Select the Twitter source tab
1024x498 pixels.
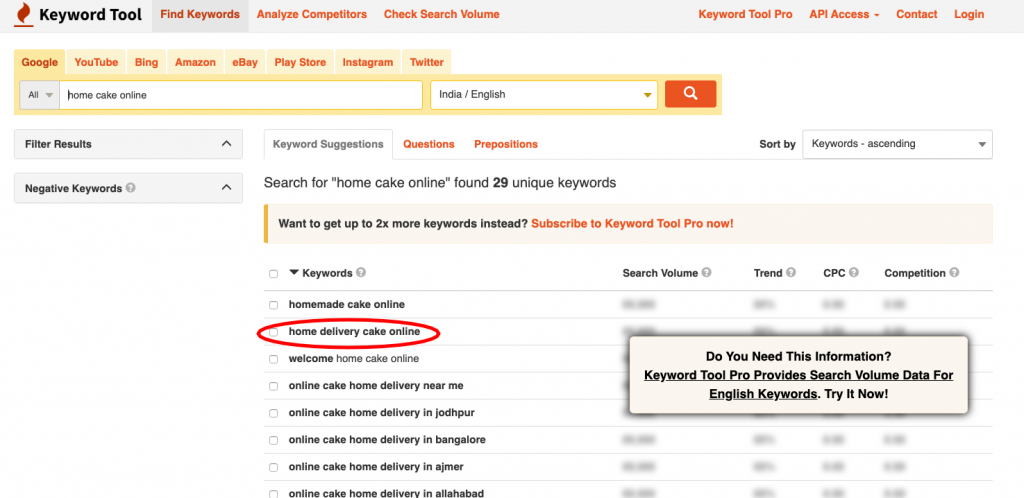pyautogui.click(x=426, y=63)
